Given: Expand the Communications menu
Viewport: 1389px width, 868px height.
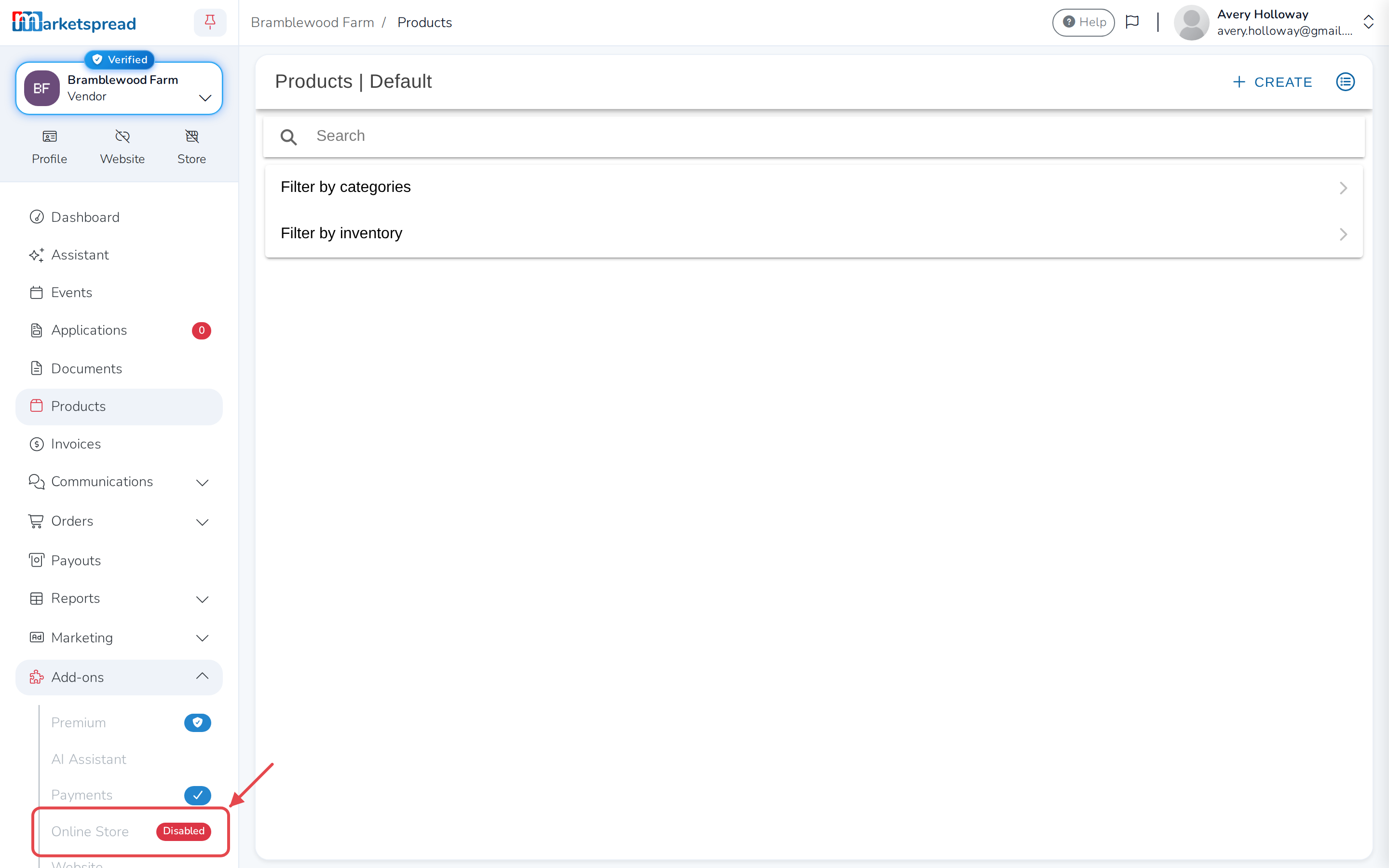Looking at the screenshot, I should pos(120,482).
